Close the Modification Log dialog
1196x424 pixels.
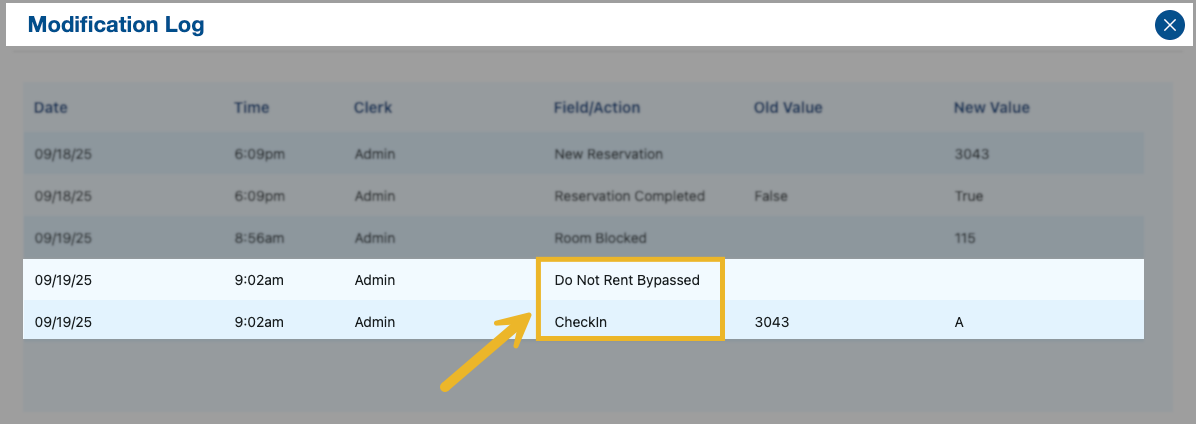pos(1169,25)
